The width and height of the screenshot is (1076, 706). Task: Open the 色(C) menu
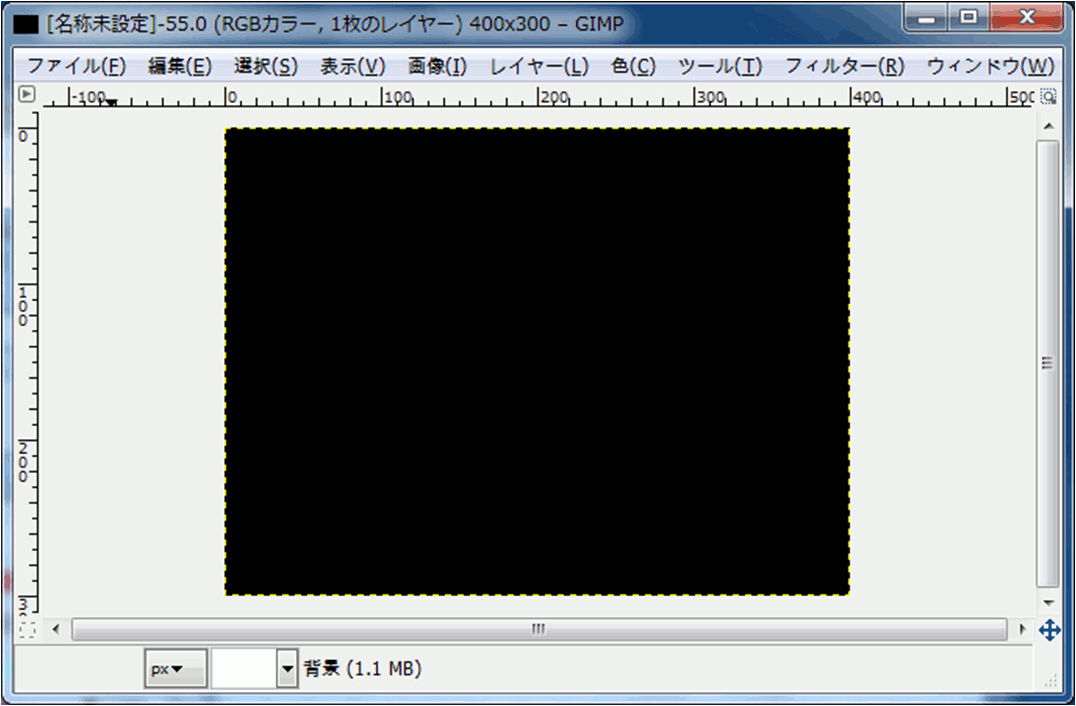click(x=633, y=67)
